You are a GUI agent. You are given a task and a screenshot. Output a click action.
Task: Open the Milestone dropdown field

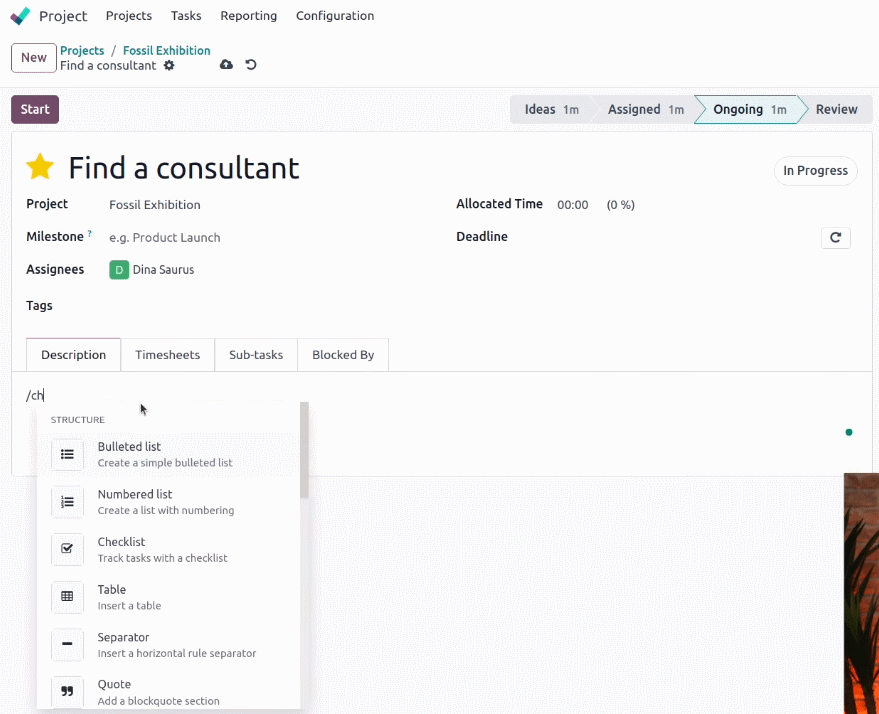tap(269, 238)
